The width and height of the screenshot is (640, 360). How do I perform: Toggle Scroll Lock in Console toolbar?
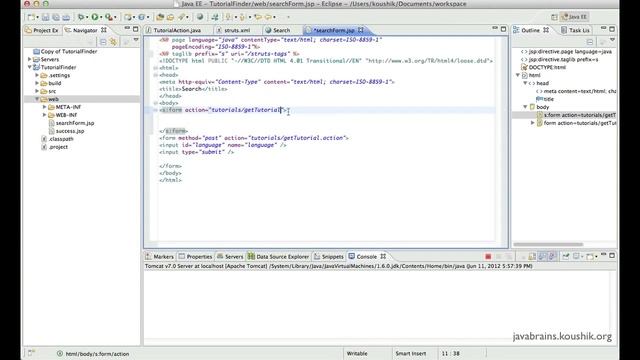pos(532,256)
